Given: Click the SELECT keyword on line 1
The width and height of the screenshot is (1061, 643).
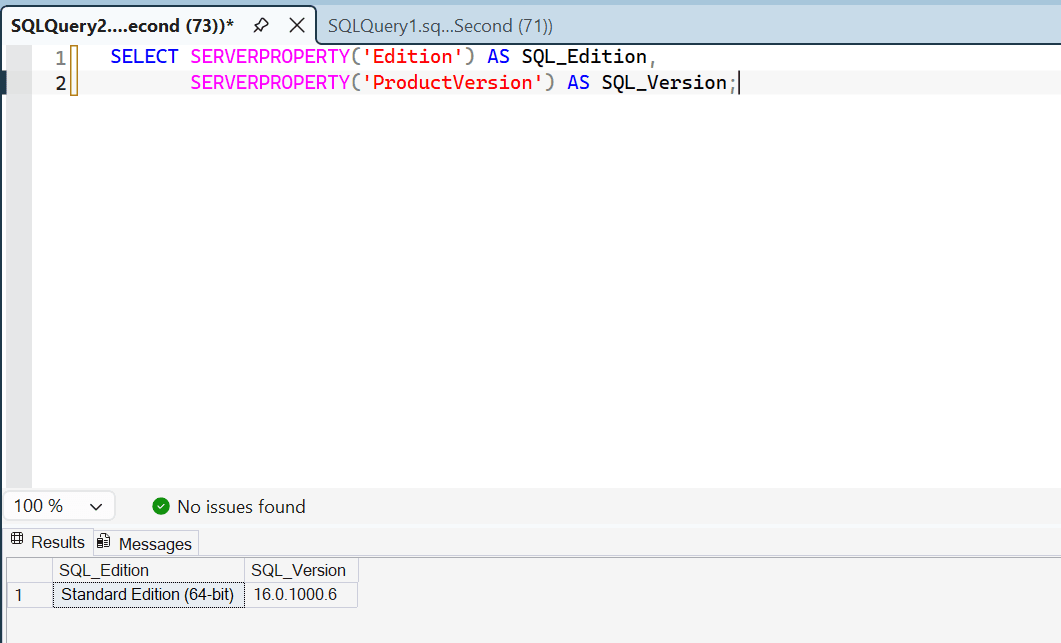Looking at the screenshot, I should point(144,57).
